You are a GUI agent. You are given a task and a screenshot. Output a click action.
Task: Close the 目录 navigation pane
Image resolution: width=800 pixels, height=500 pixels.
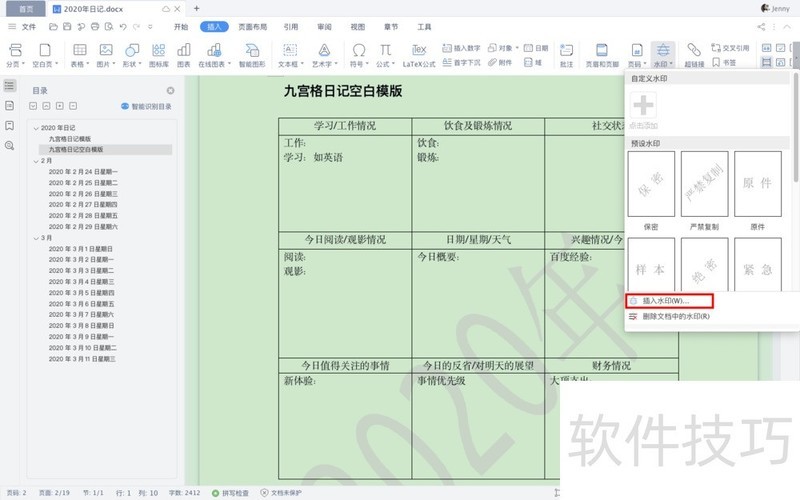pos(170,90)
